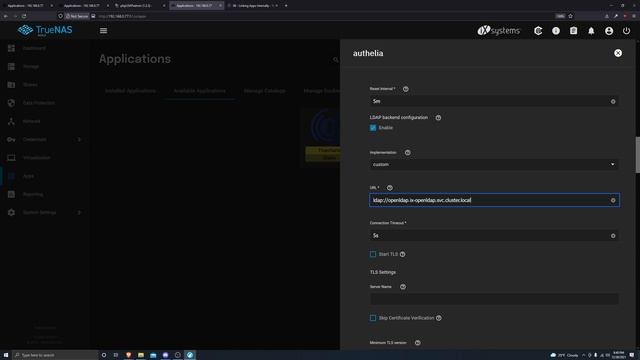Screen dimensions: 640x360
Task: Open the Windows notification center
Action: 632,355
